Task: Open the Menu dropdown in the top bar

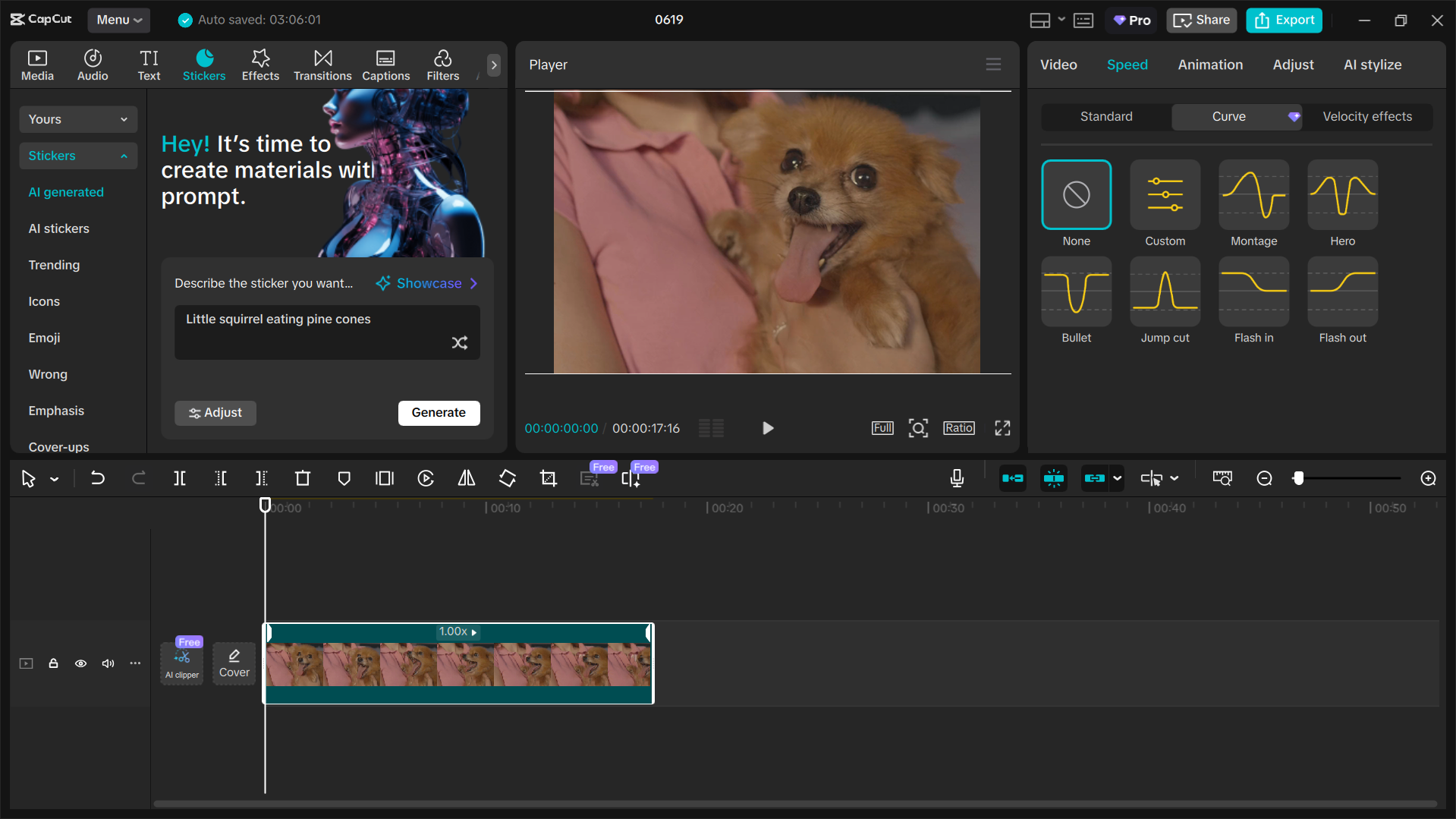Action: click(118, 20)
